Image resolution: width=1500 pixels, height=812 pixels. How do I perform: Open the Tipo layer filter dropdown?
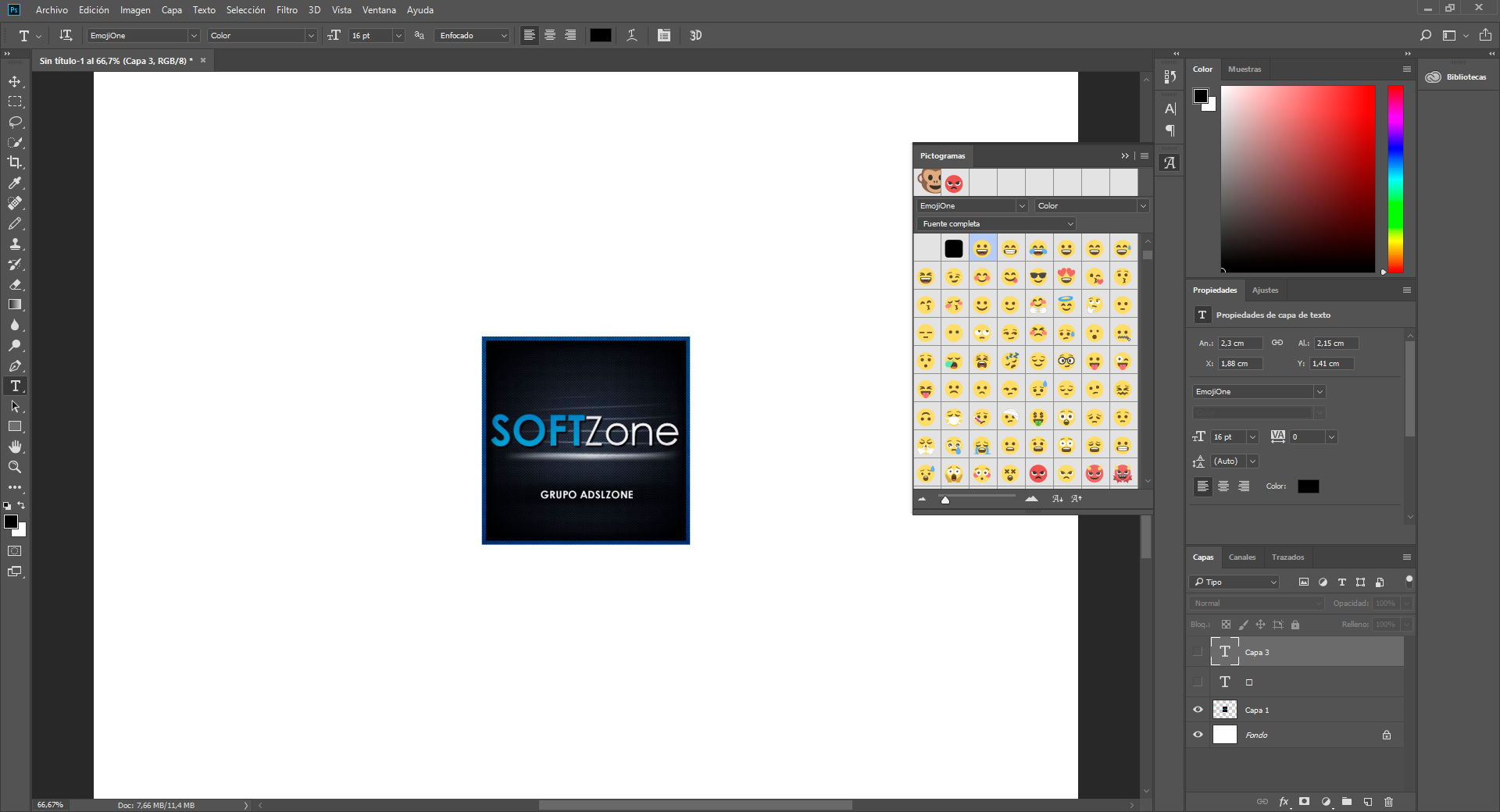(x=1234, y=582)
